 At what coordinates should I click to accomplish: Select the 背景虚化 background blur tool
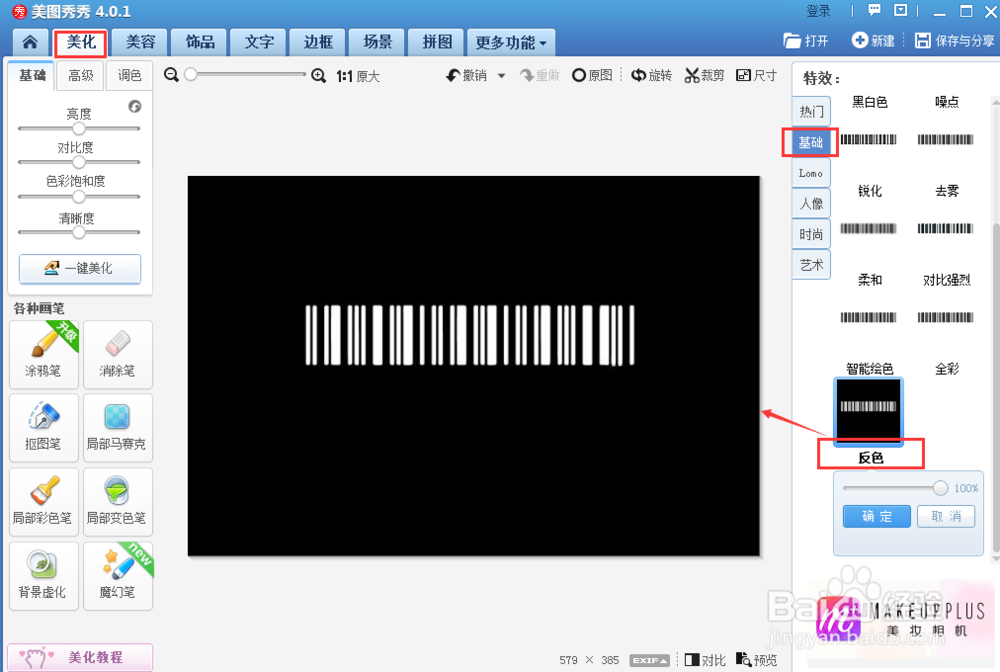(43, 576)
